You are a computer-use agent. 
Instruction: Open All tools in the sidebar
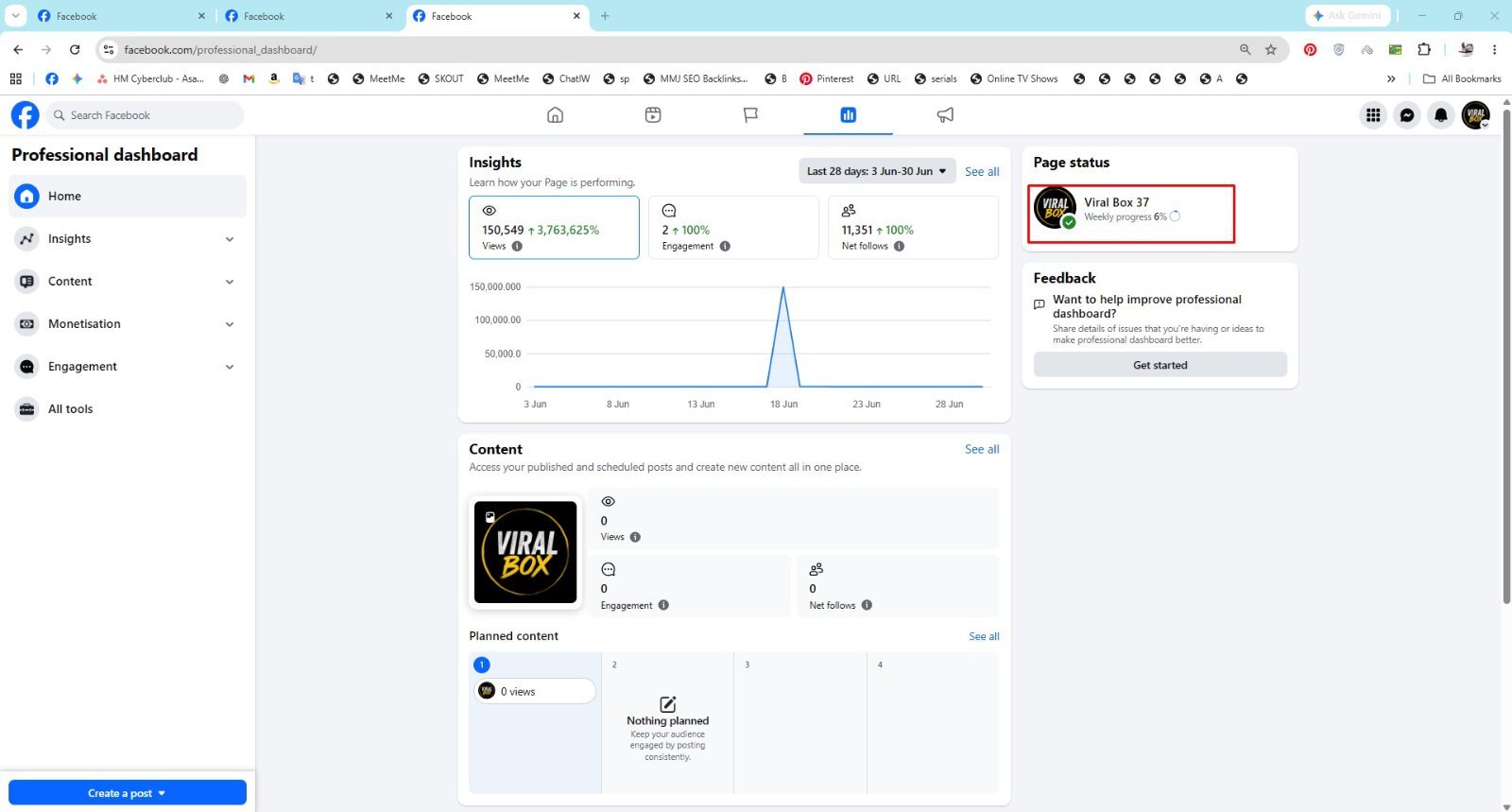[128, 409]
